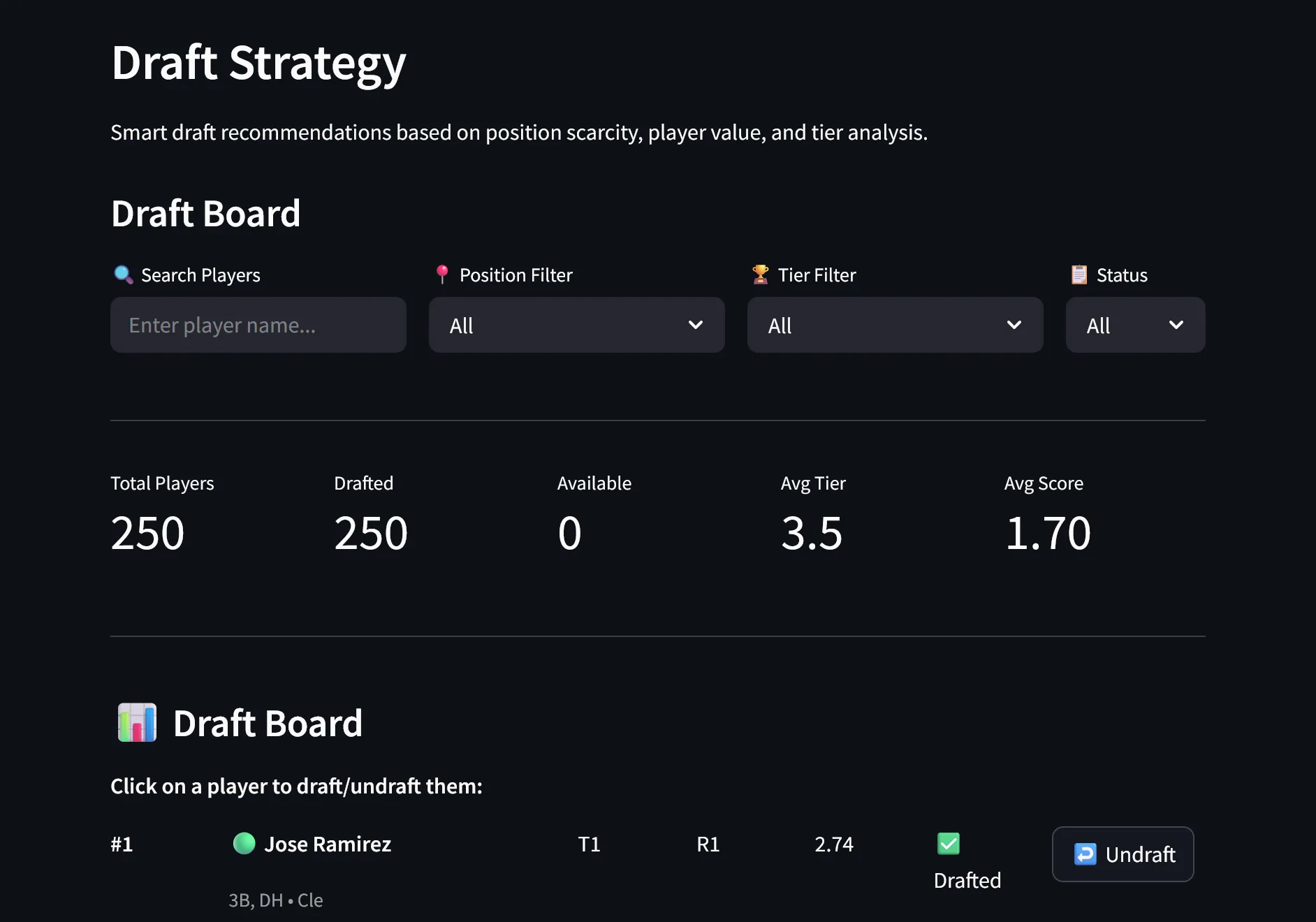Click the green Drafted checkmark icon
Image resolution: width=1316 pixels, height=922 pixels.
click(x=948, y=844)
